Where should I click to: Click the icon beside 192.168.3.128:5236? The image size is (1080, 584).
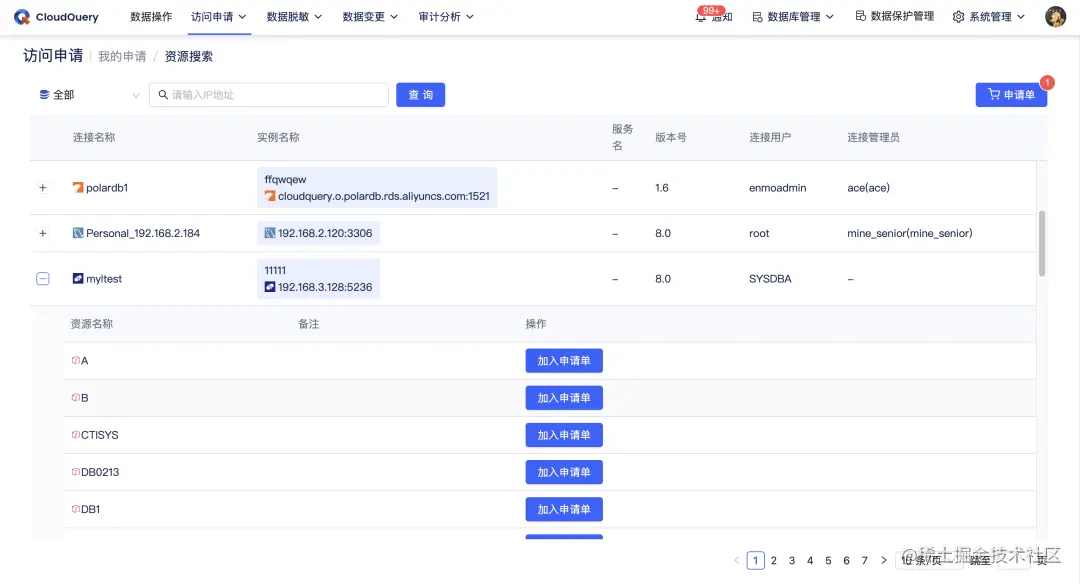[x=270, y=286]
